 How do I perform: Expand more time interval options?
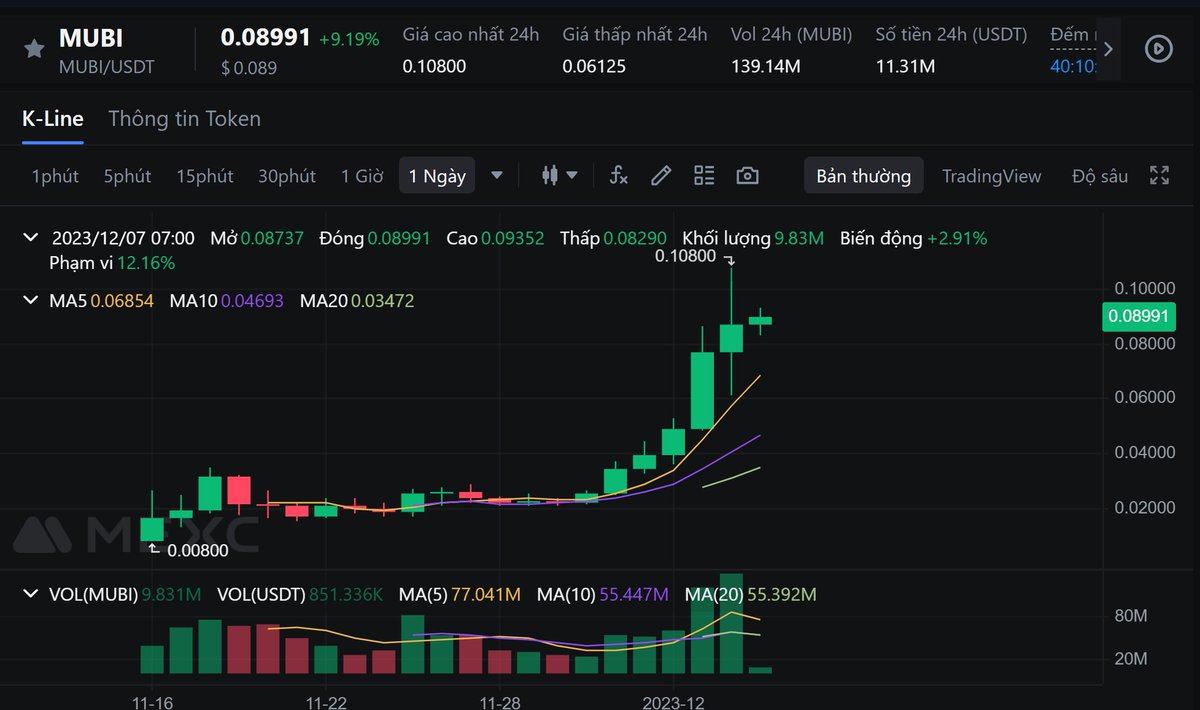tap(497, 175)
